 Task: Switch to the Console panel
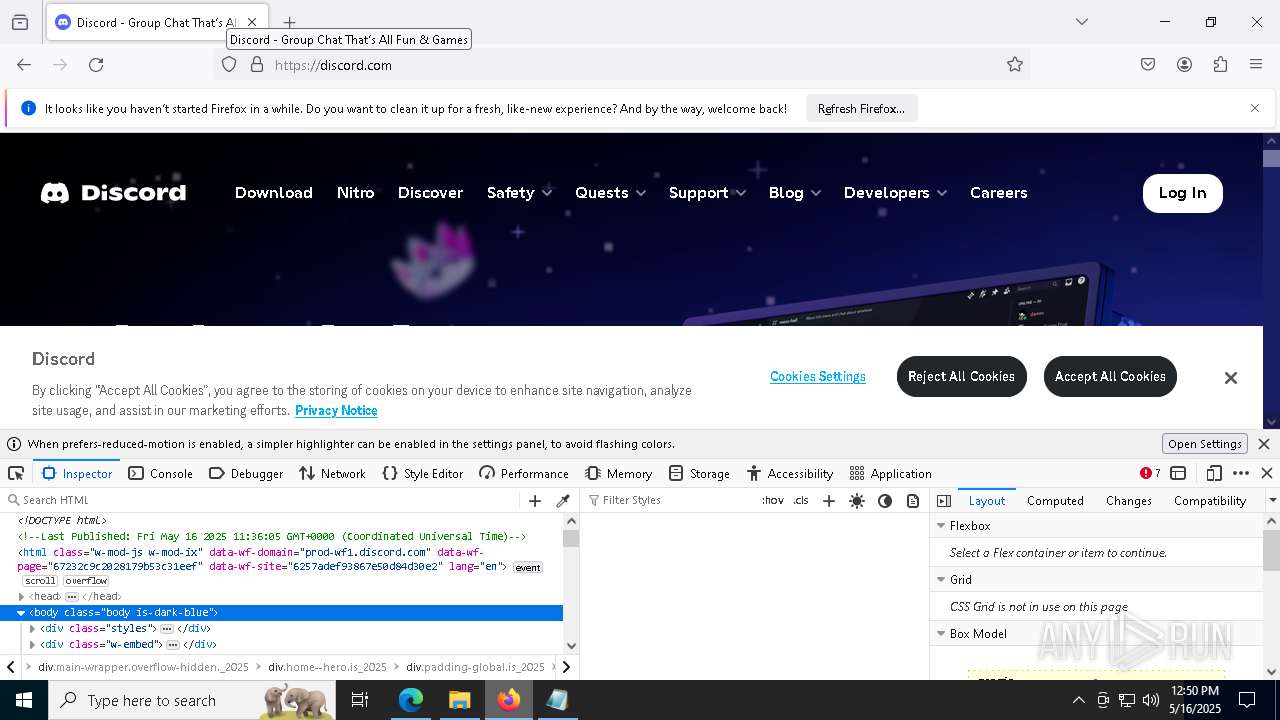[161, 473]
